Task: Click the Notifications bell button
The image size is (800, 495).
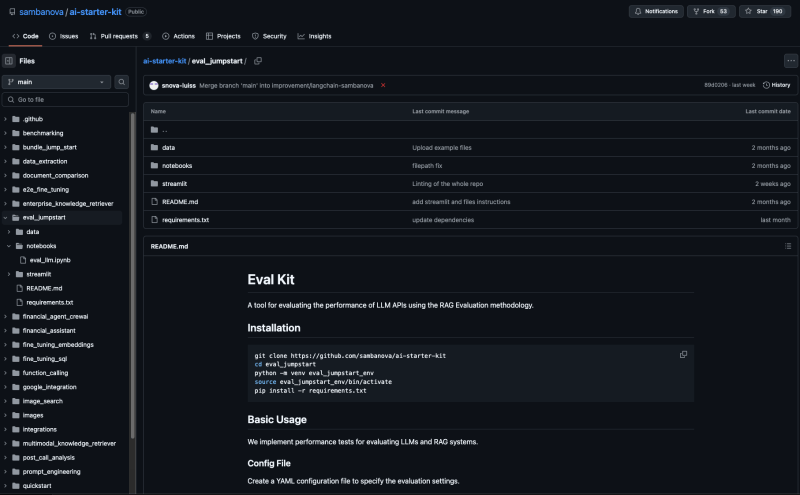Action: (656, 11)
